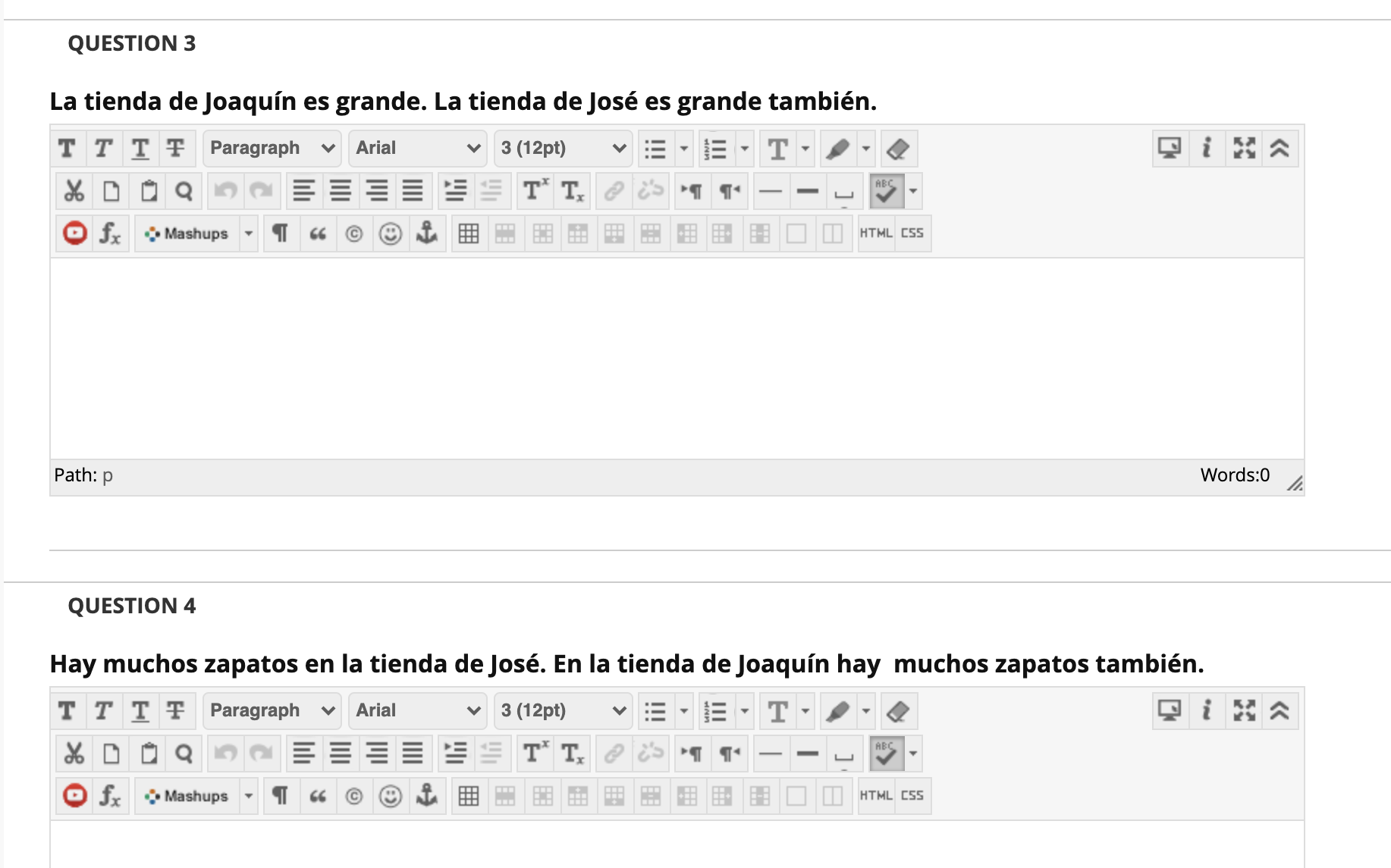Insert an emoticon in Question 3 editor
1391x868 pixels.
390,233
